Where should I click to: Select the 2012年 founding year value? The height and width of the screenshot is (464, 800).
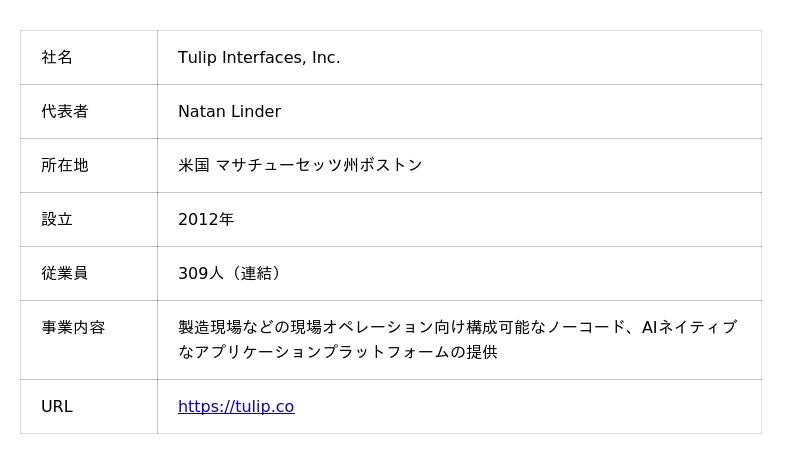point(206,220)
